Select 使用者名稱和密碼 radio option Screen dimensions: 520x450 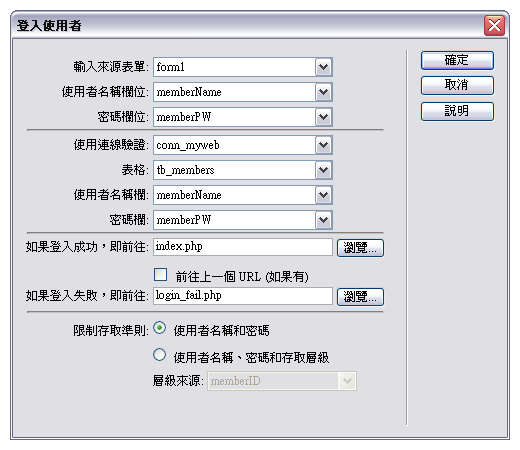click(159, 328)
